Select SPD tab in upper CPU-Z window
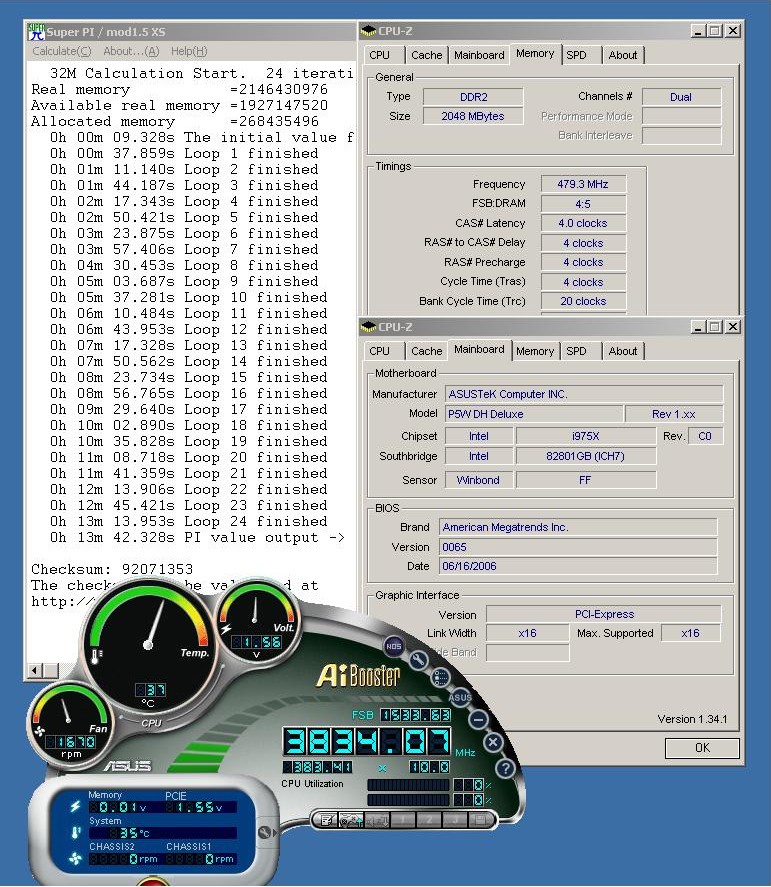 click(579, 55)
